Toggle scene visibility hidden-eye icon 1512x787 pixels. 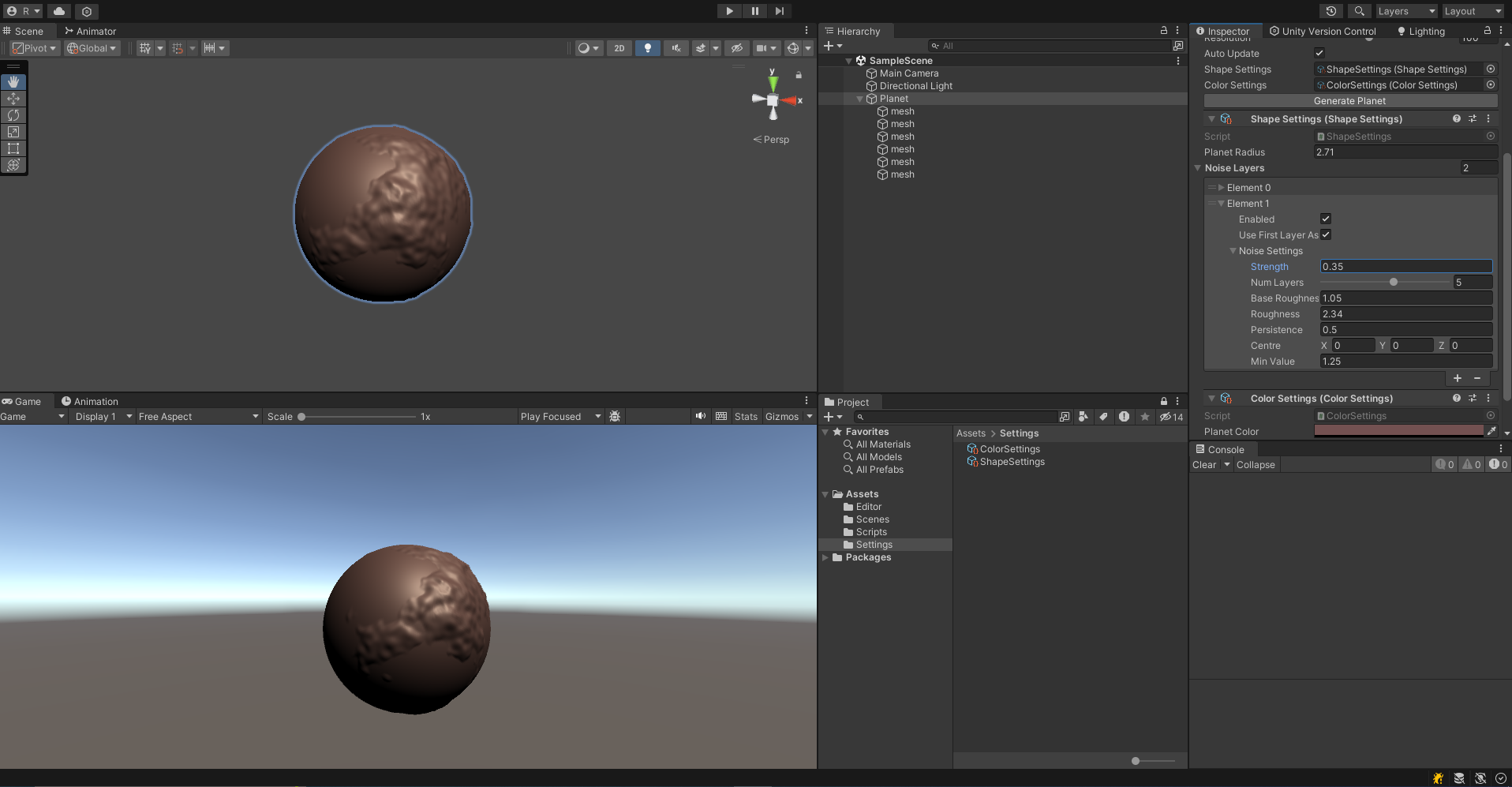(x=737, y=48)
